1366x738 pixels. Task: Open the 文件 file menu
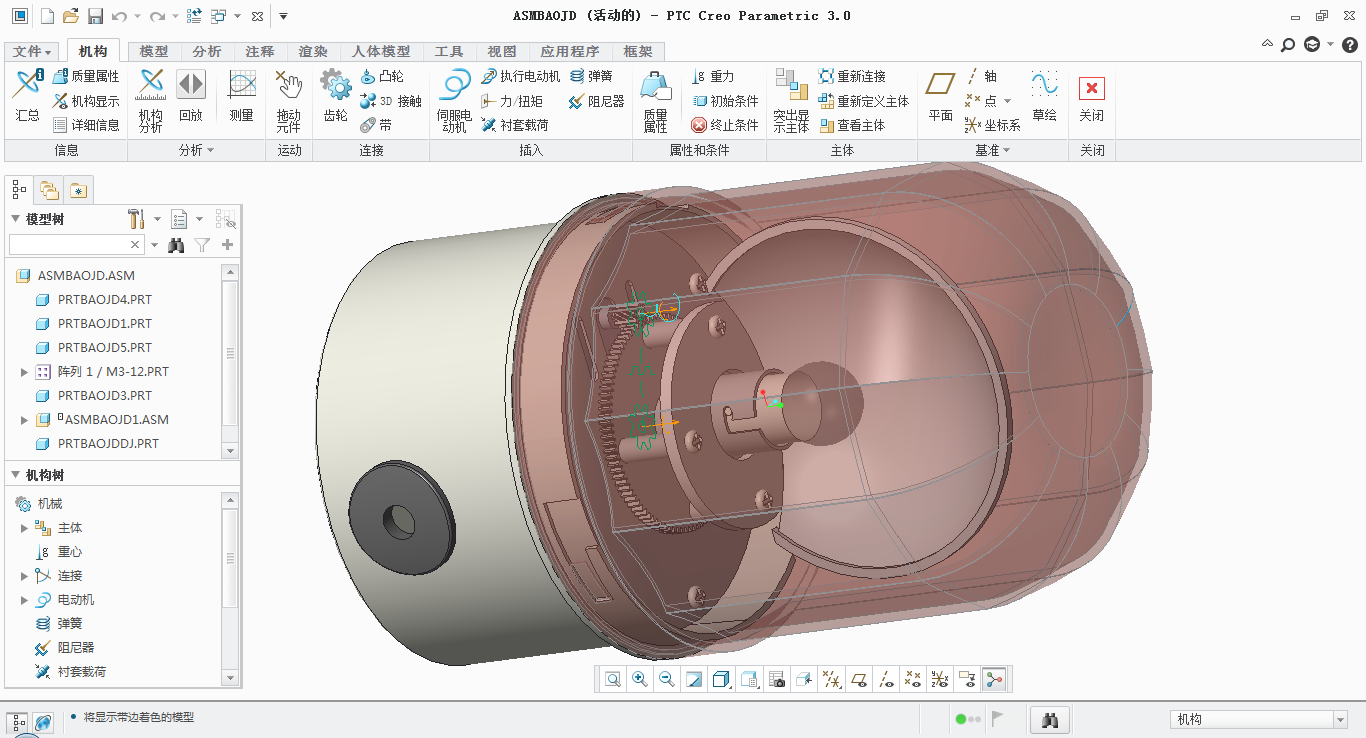tap(32, 52)
